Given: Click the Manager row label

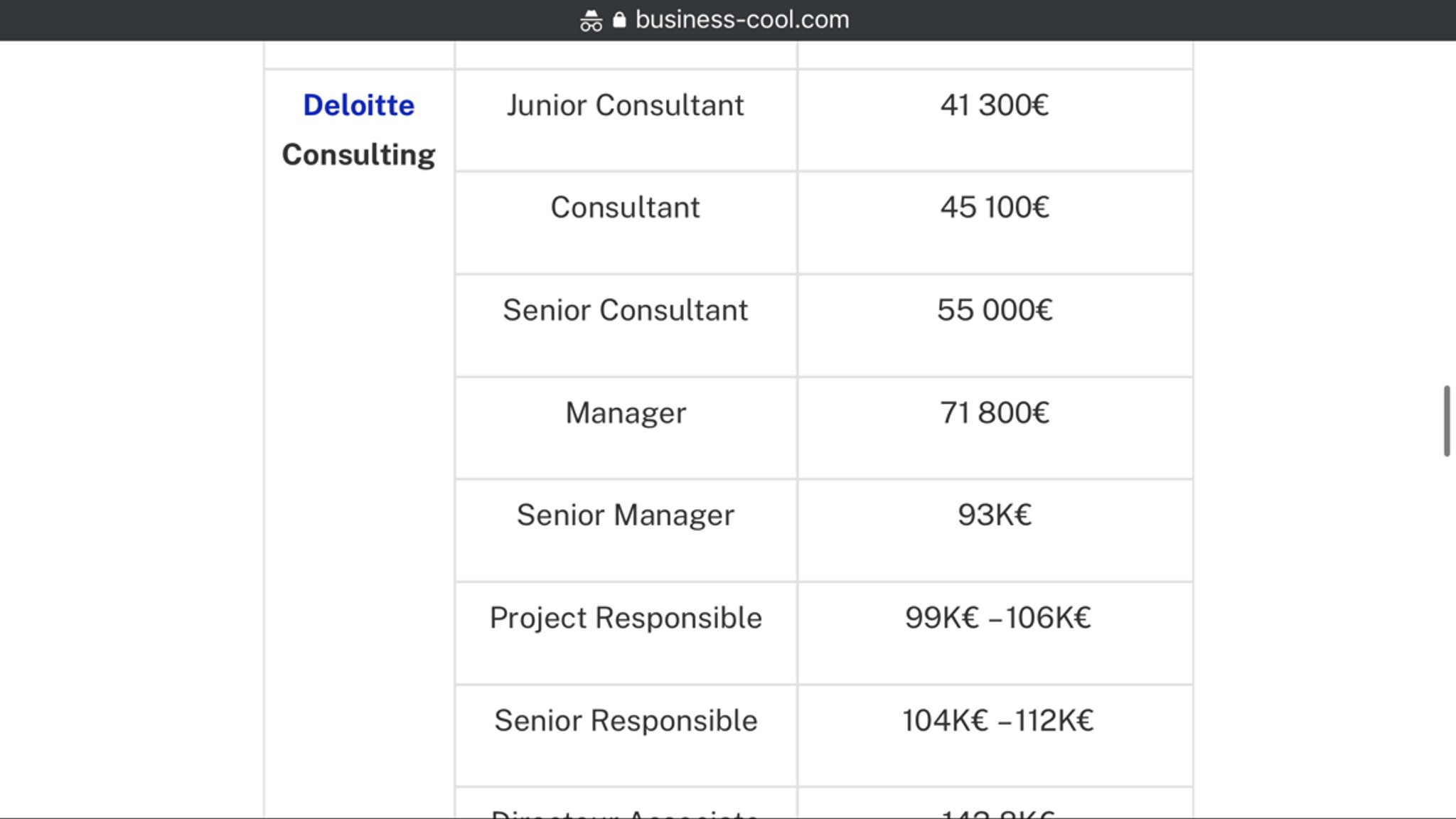Looking at the screenshot, I should tap(626, 413).
